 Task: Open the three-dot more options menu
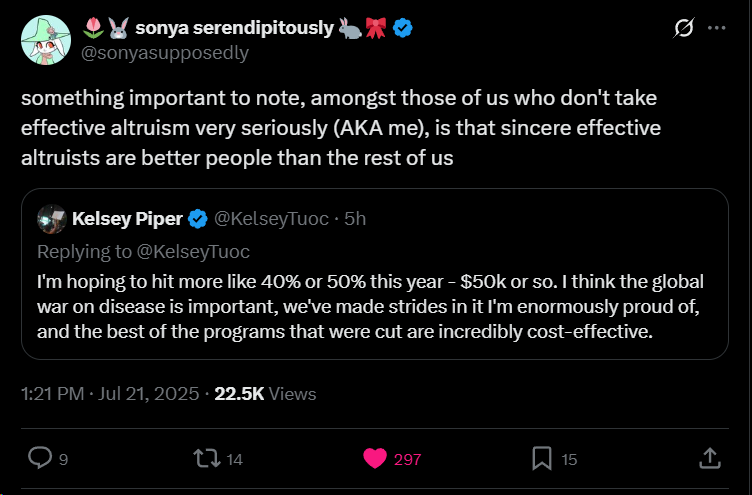tap(716, 29)
